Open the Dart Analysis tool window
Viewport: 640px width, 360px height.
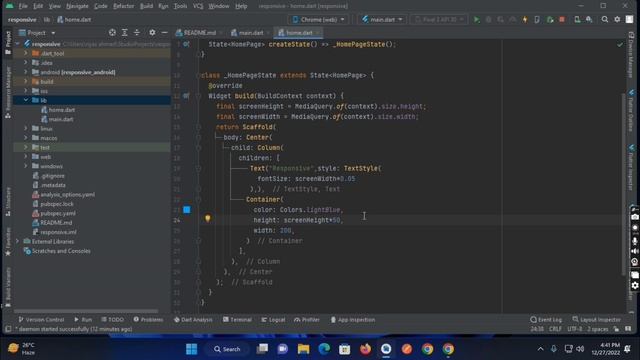point(193,320)
